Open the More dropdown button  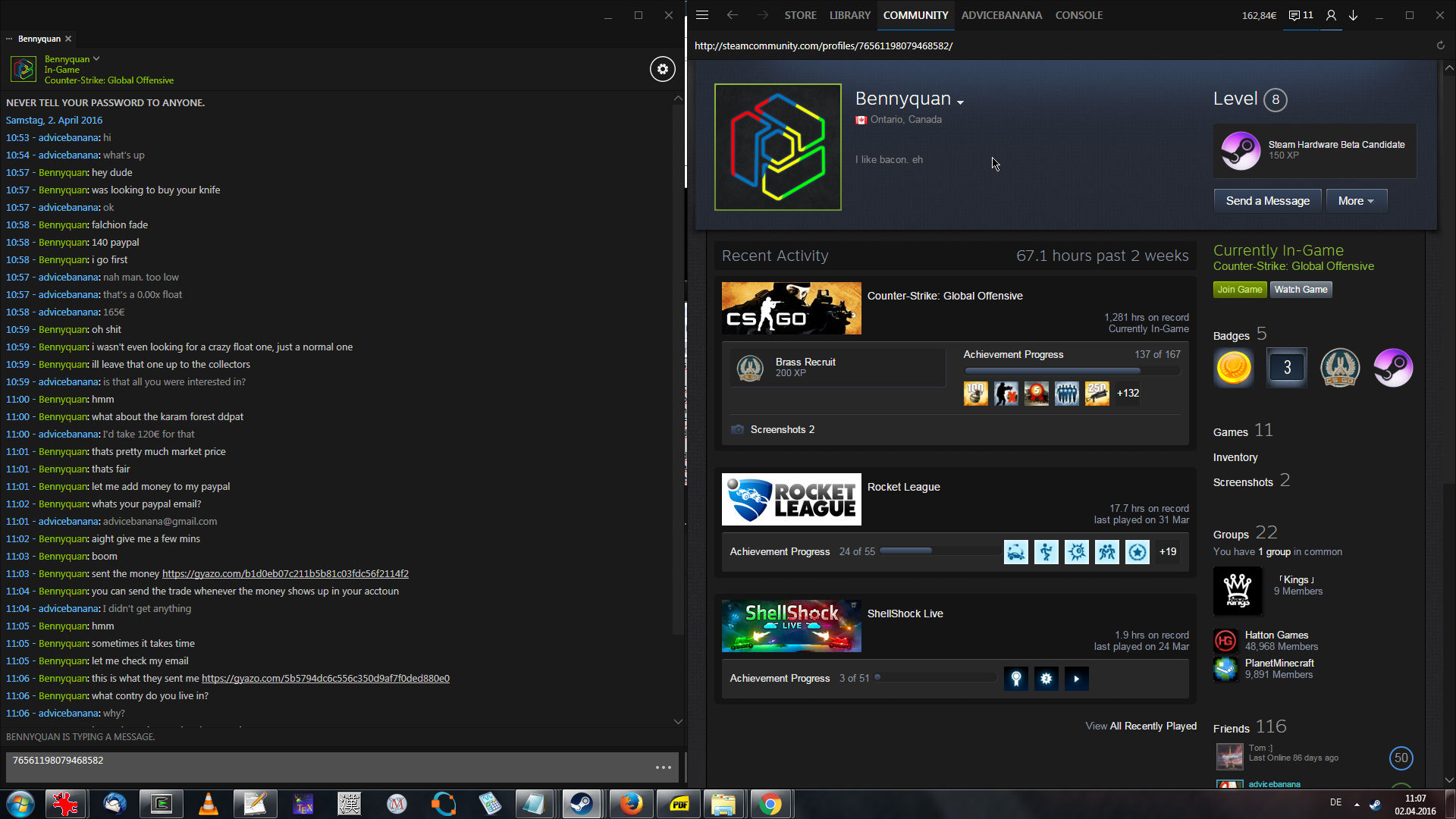[1356, 201]
